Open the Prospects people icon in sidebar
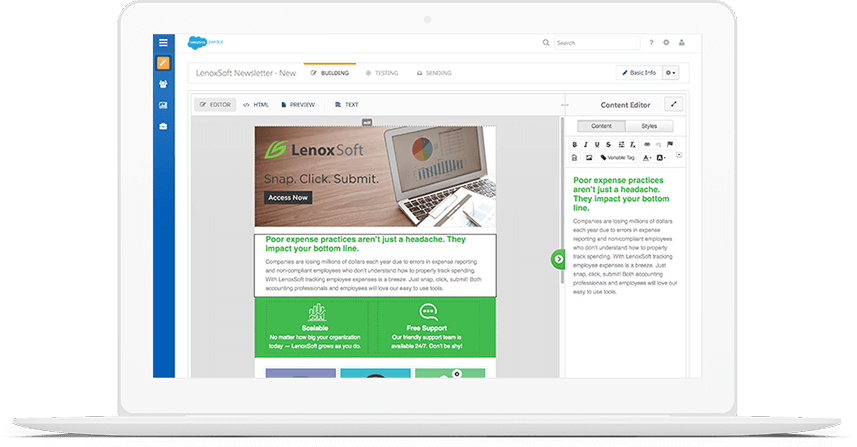Viewport: 857px width, 447px height. pos(163,84)
